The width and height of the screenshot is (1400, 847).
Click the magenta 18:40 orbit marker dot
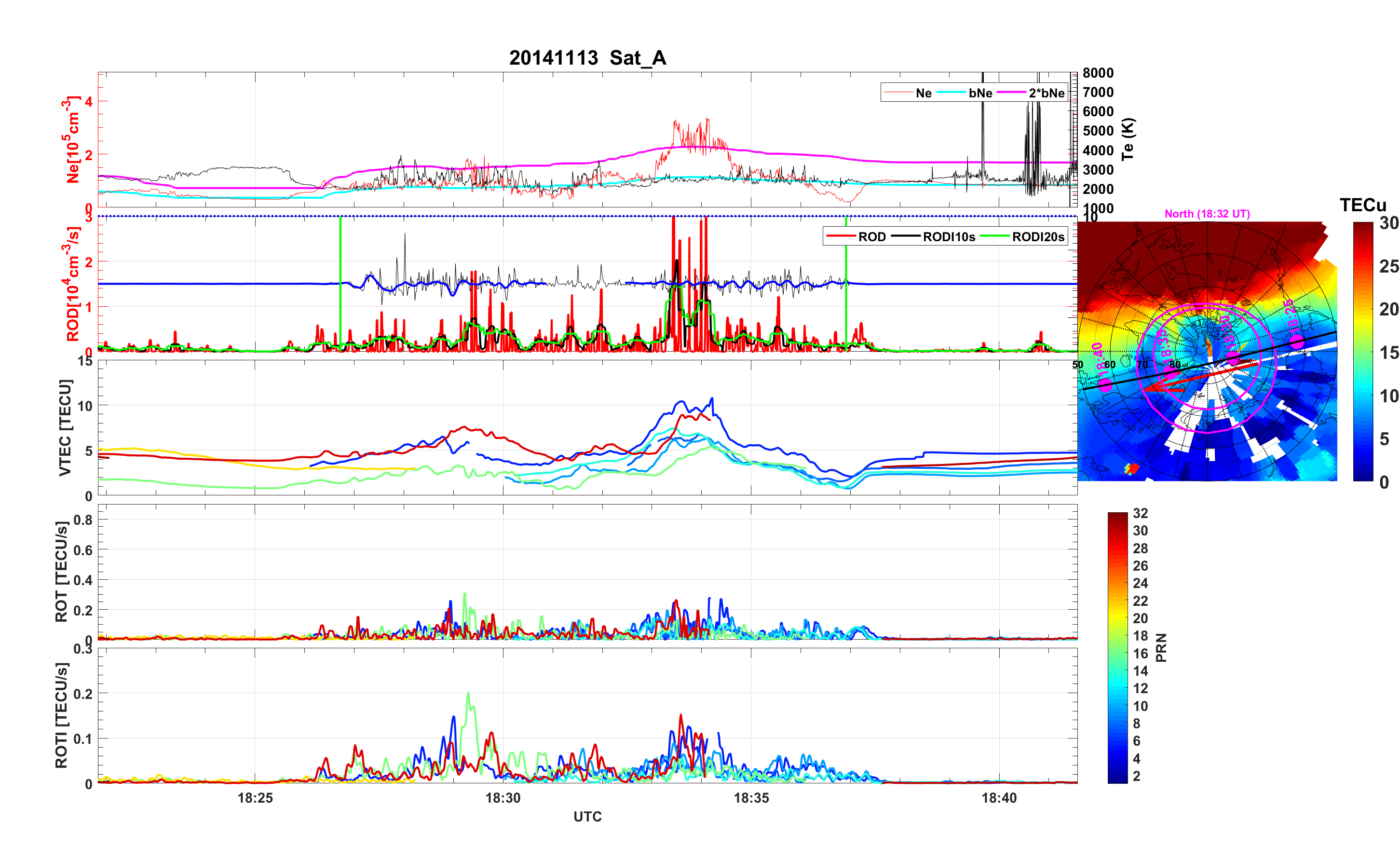[1104, 385]
